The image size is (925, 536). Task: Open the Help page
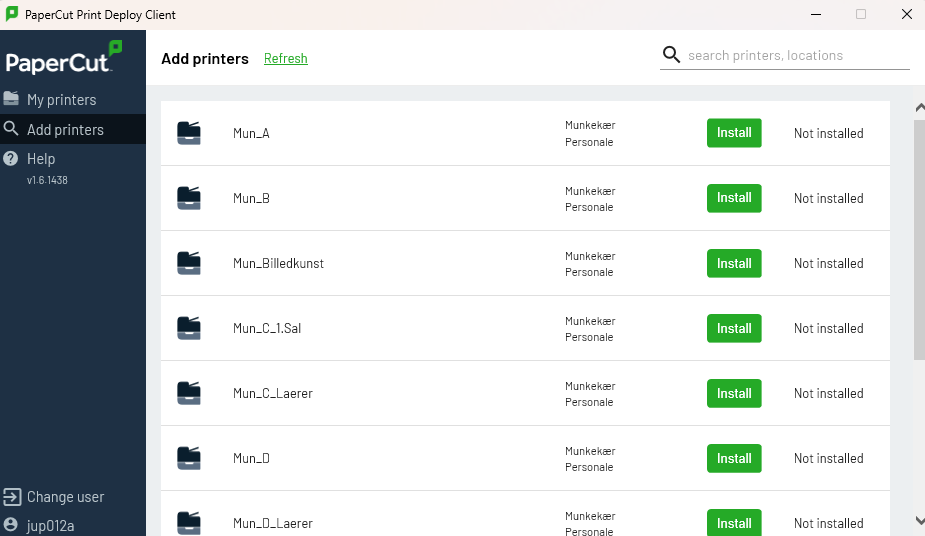[x=41, y=159]
